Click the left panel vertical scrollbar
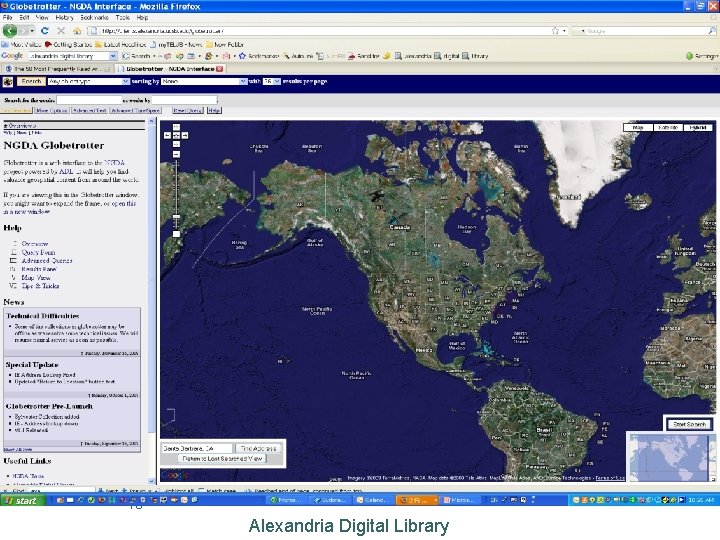The height and width of the screenshot is (540, 720). click(x=152, y=301)
